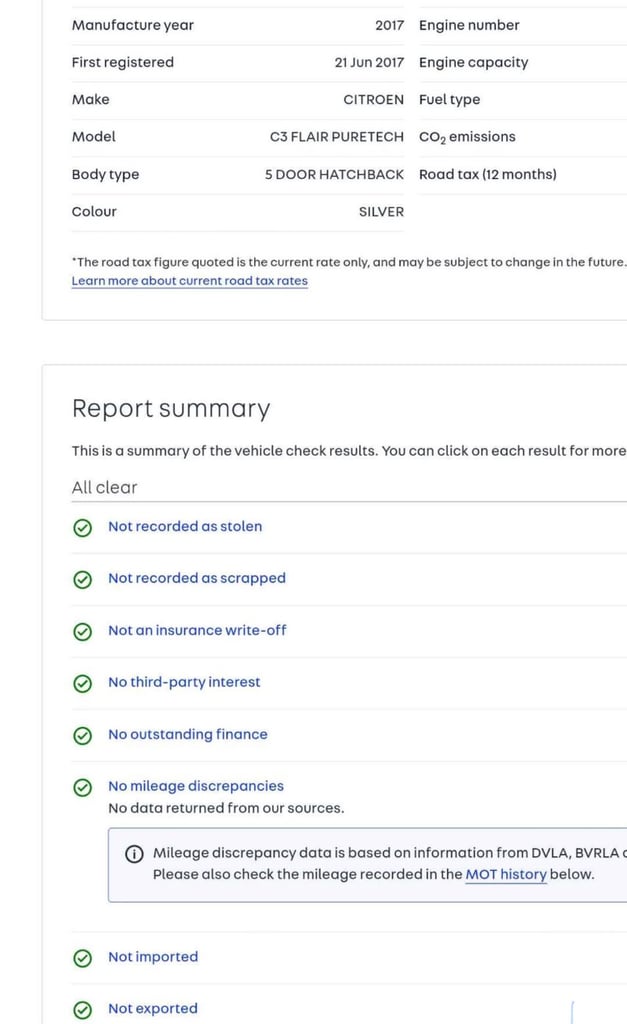Open No mileage discrepancies result
This screenshot has width=627, height=1024.
pos(196,786)
